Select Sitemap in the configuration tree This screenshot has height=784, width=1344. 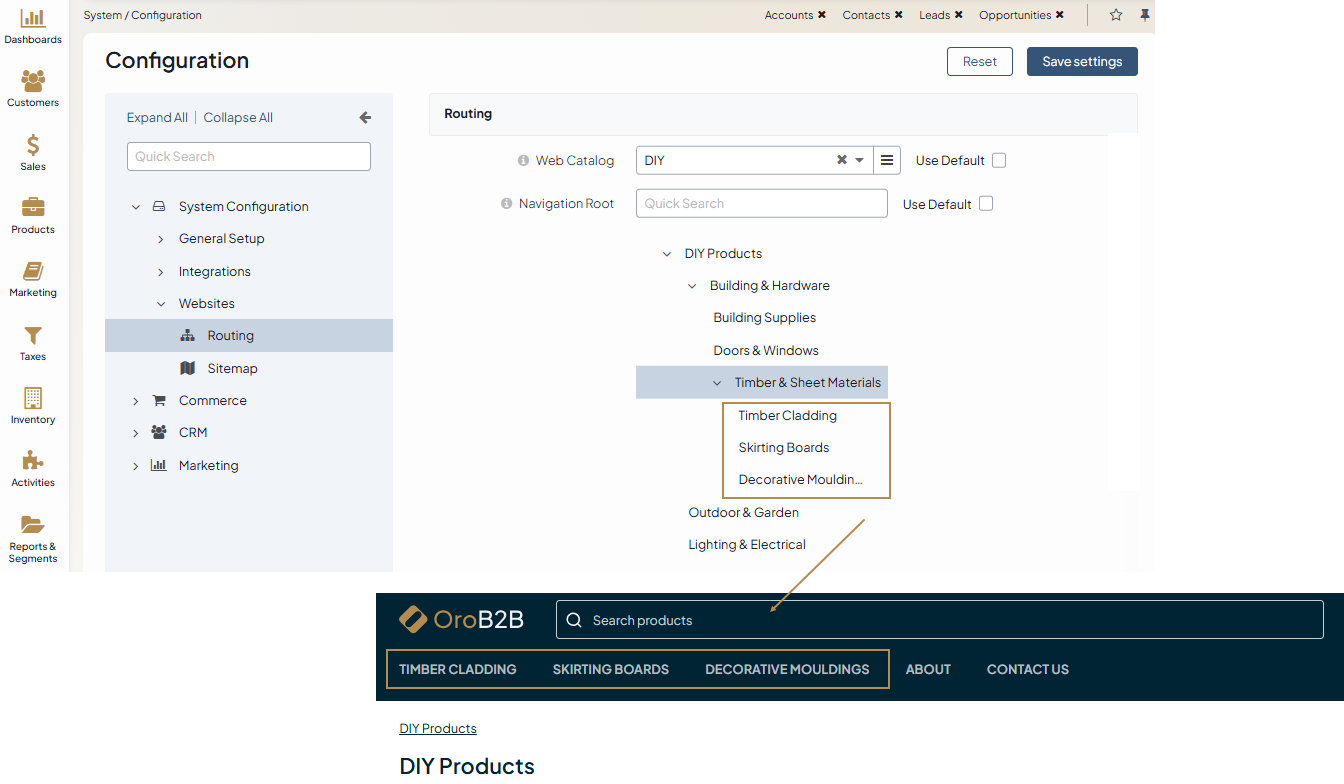point(232,369)
